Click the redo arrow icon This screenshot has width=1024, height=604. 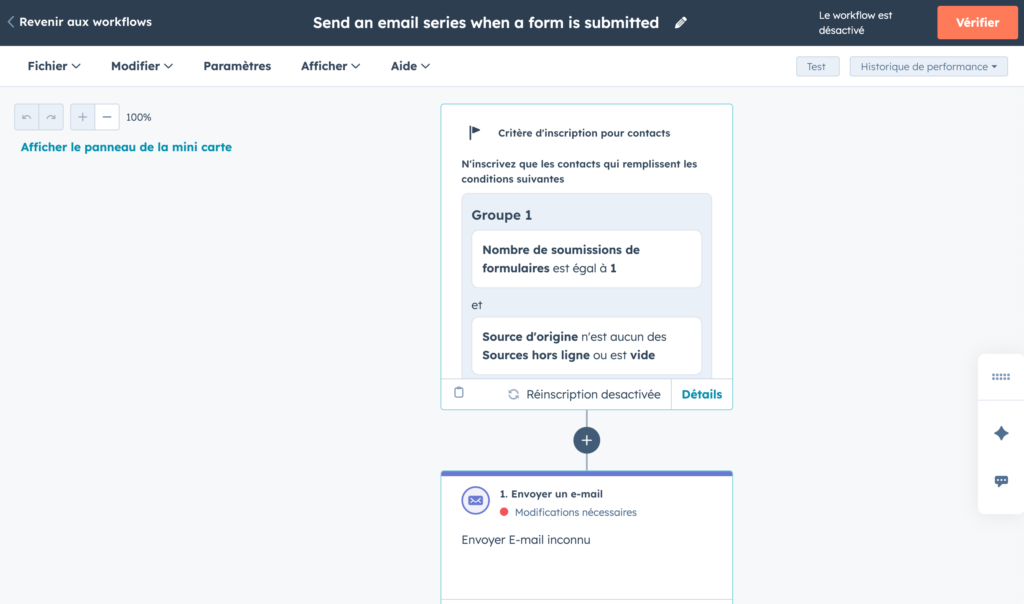51,117
